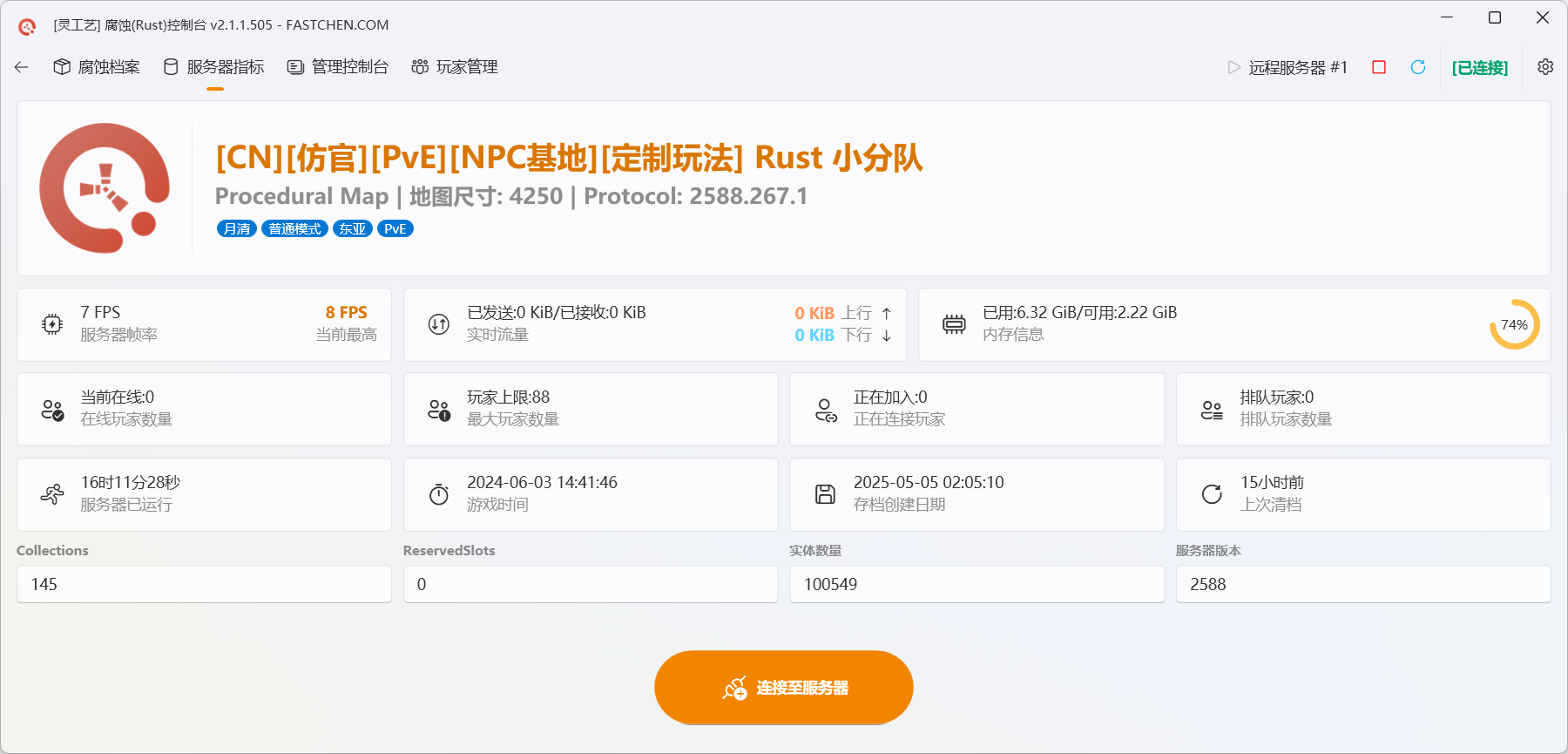The height and width of the screenshot is (754, 1568).
Task: Switch to 服务器指标 tab
Action: (x=214, y=67)
